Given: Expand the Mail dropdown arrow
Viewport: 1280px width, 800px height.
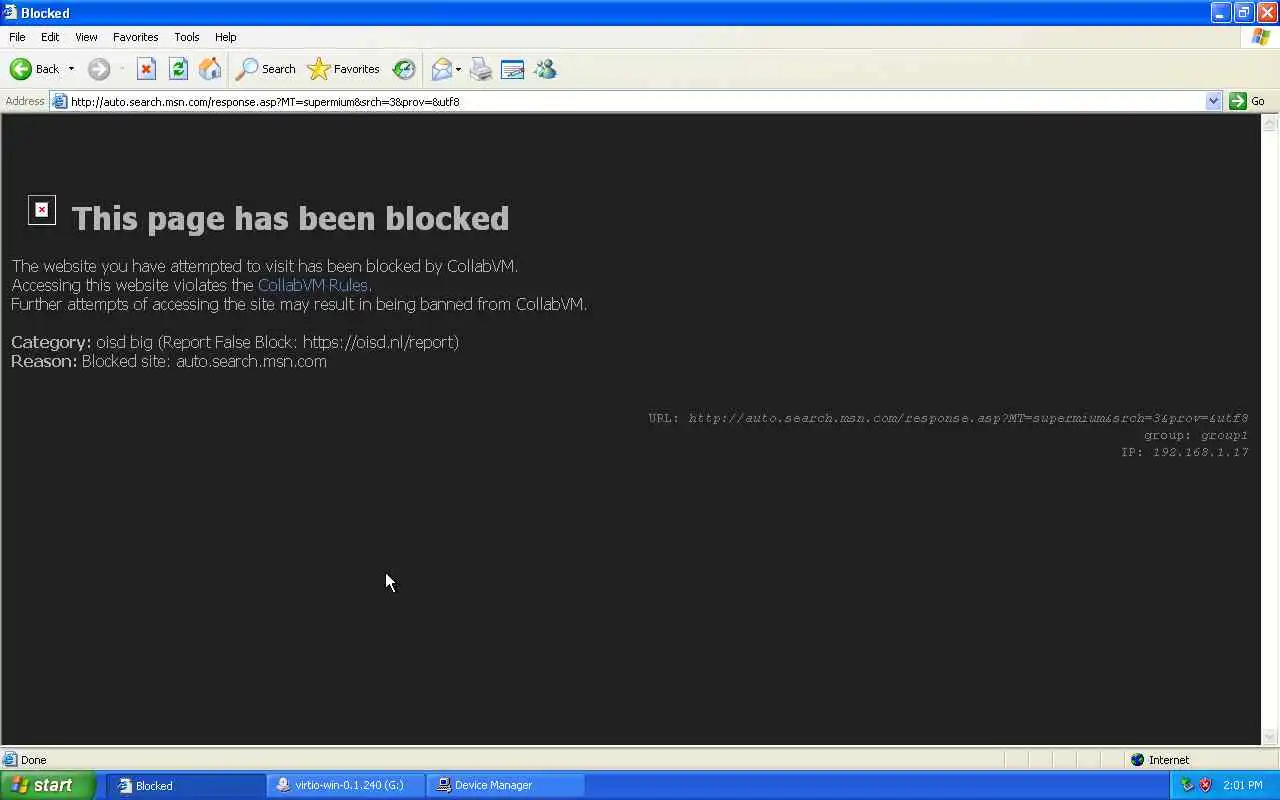Looking at the screenshot, I should tap(458, 69).
